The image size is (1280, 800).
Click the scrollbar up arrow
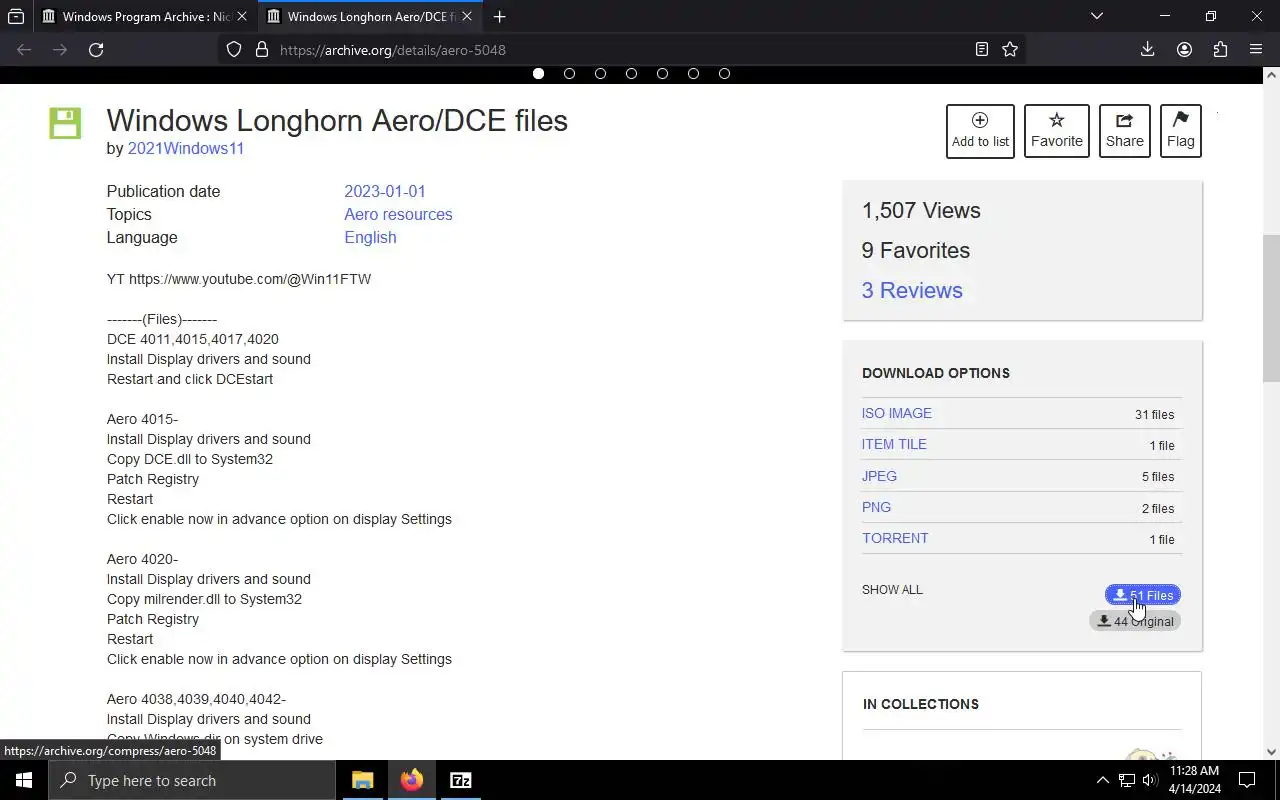point(1271,74)
